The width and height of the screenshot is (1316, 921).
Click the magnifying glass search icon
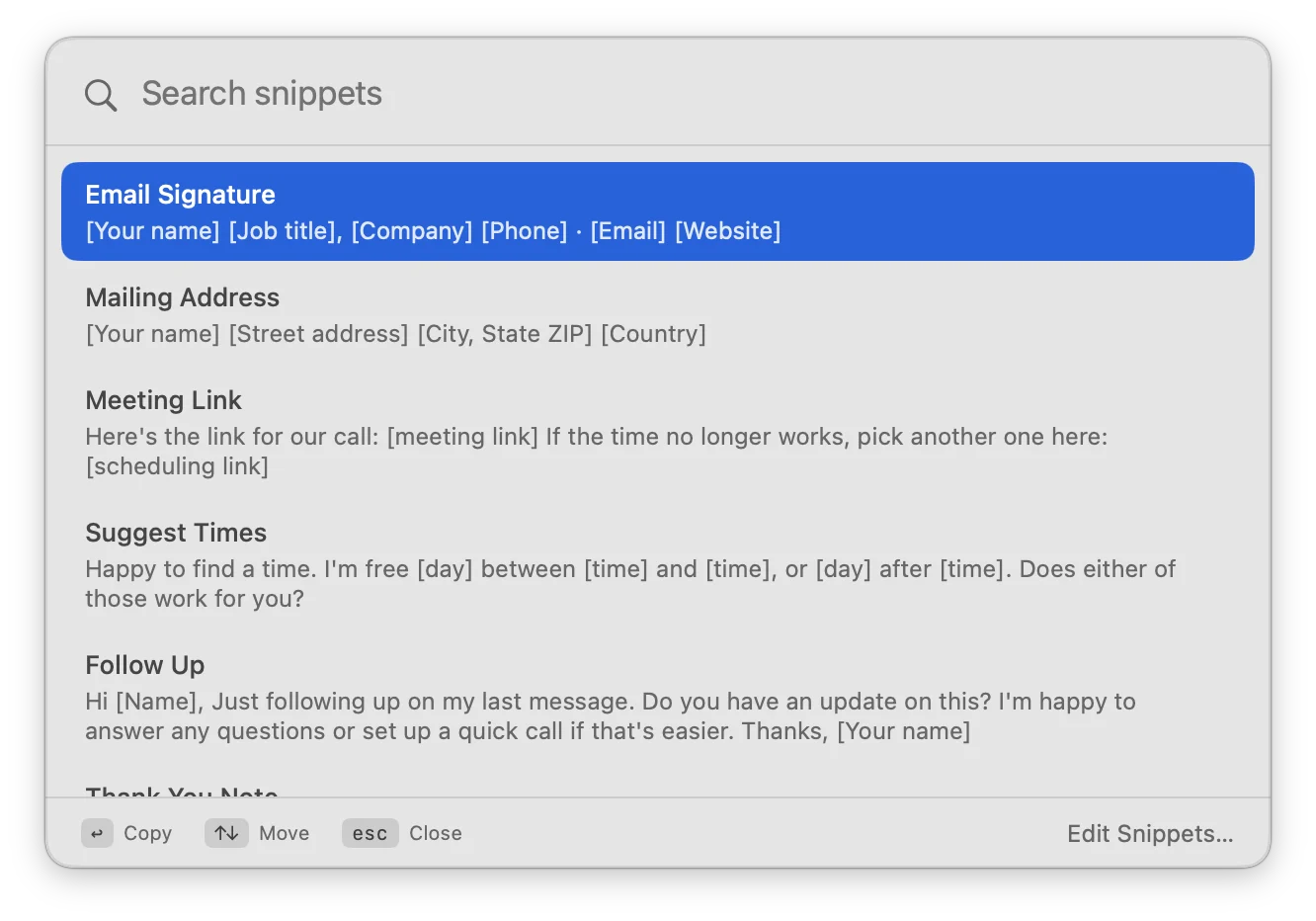pos(101,95)
